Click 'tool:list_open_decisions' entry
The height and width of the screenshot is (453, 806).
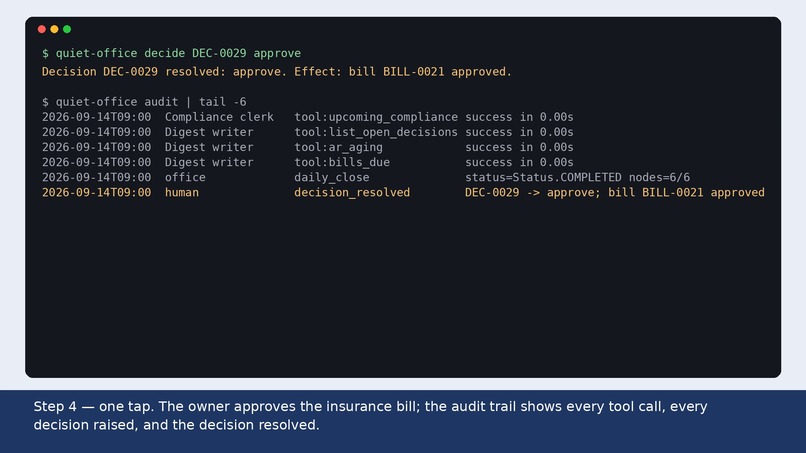[376, 132]
